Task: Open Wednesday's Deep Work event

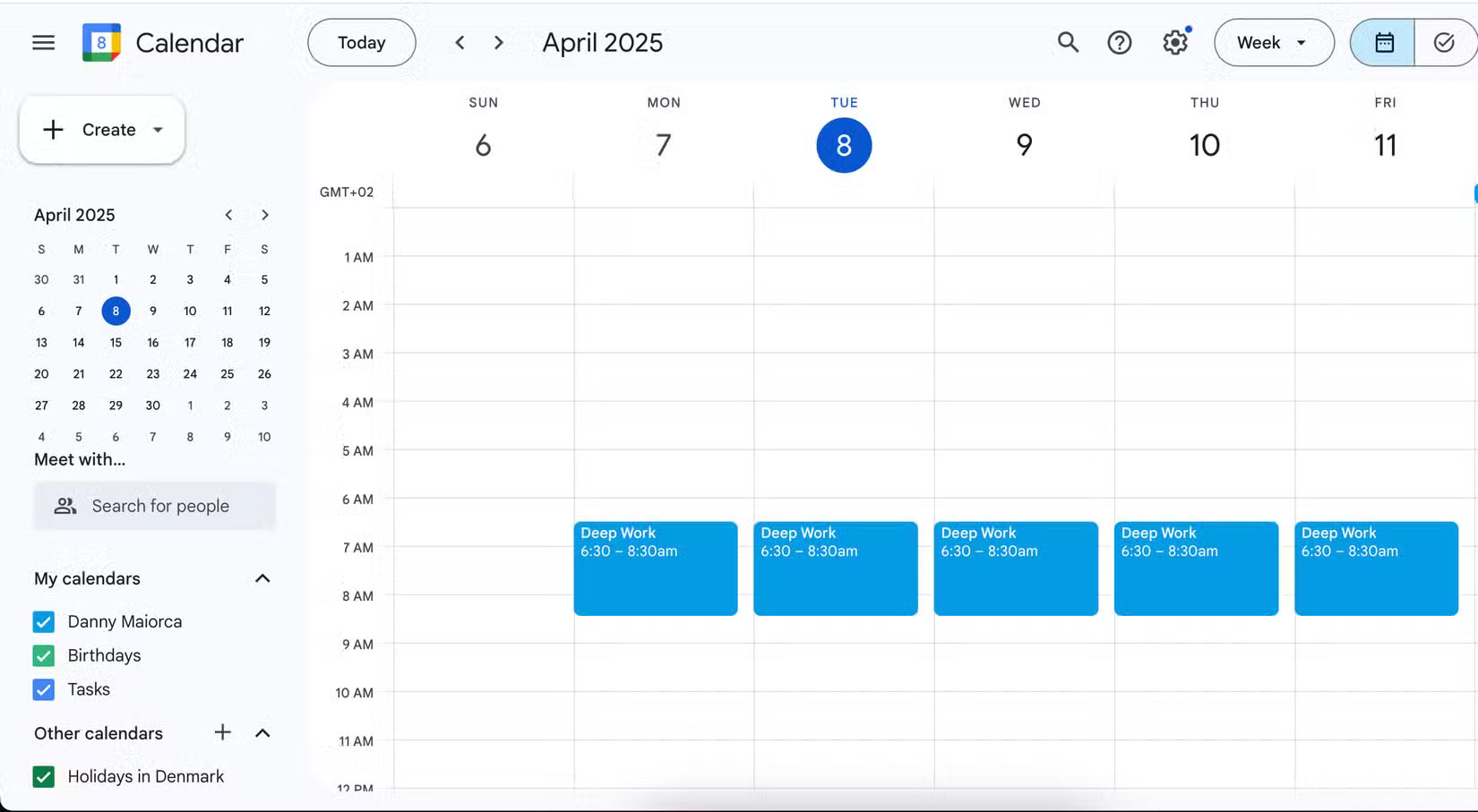Action: pos(1015,568)
